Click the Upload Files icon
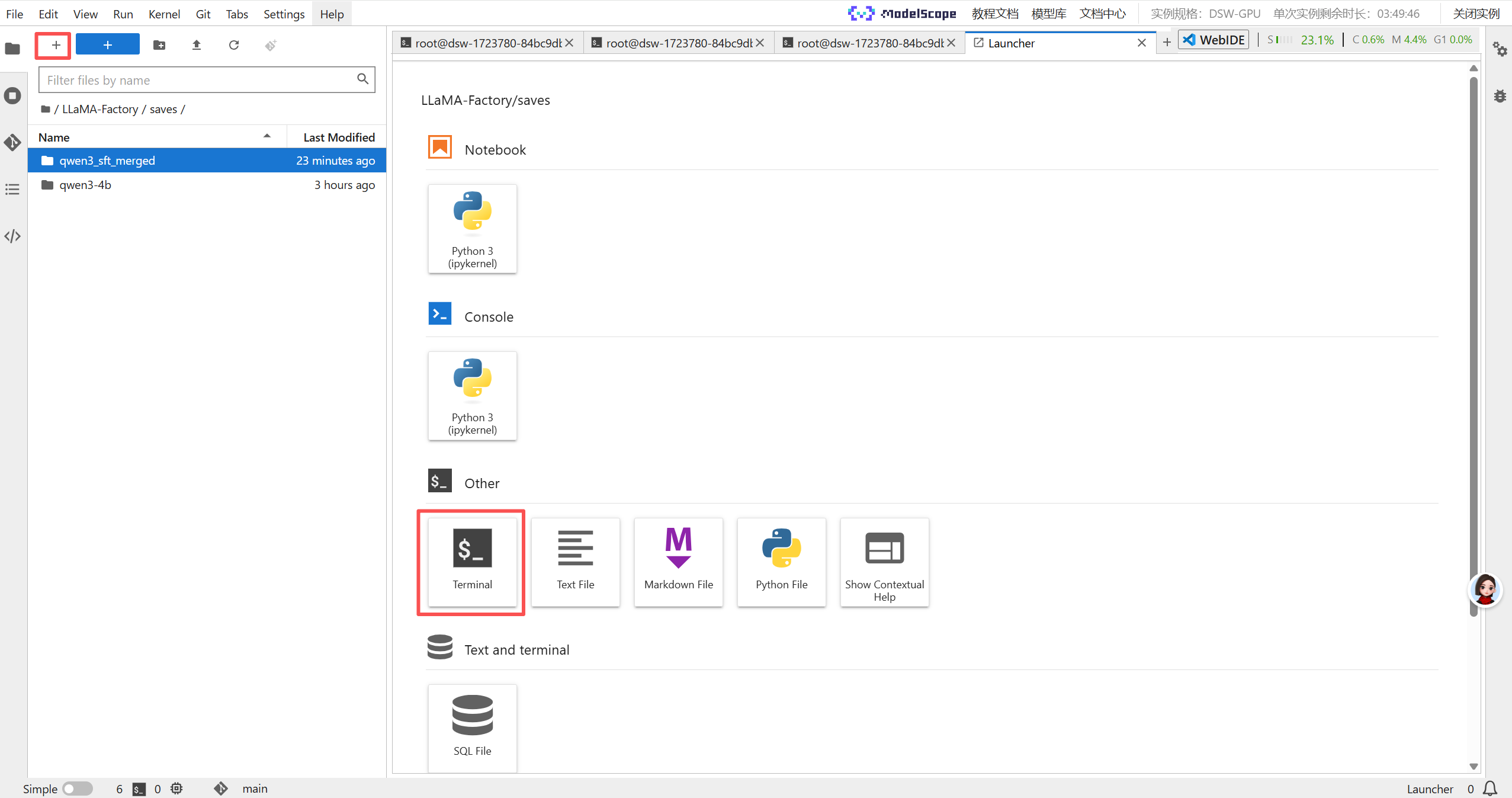The width and height of the screenshot is (1512, 798). pos(197,45)
